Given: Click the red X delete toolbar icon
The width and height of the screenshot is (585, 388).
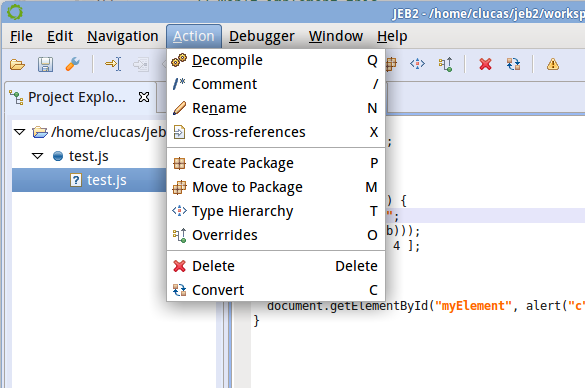Looking at the screenshot, I should click(x=485, y=64).
